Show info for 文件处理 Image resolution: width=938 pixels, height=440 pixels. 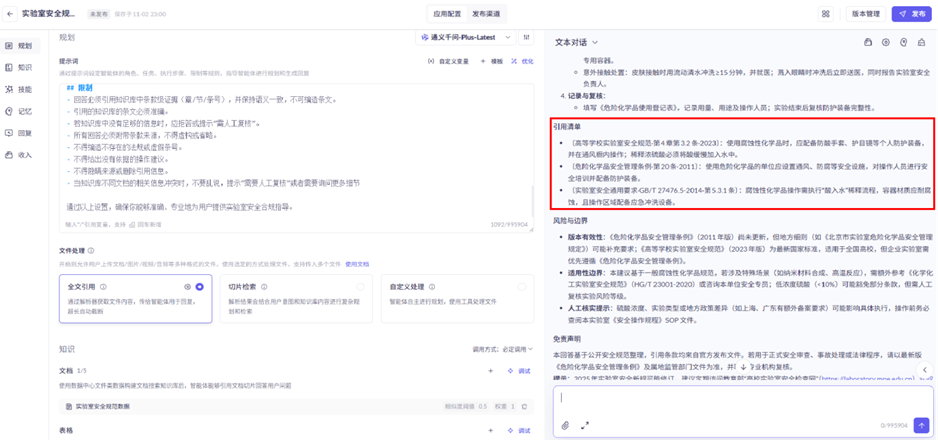click(92, 250)
